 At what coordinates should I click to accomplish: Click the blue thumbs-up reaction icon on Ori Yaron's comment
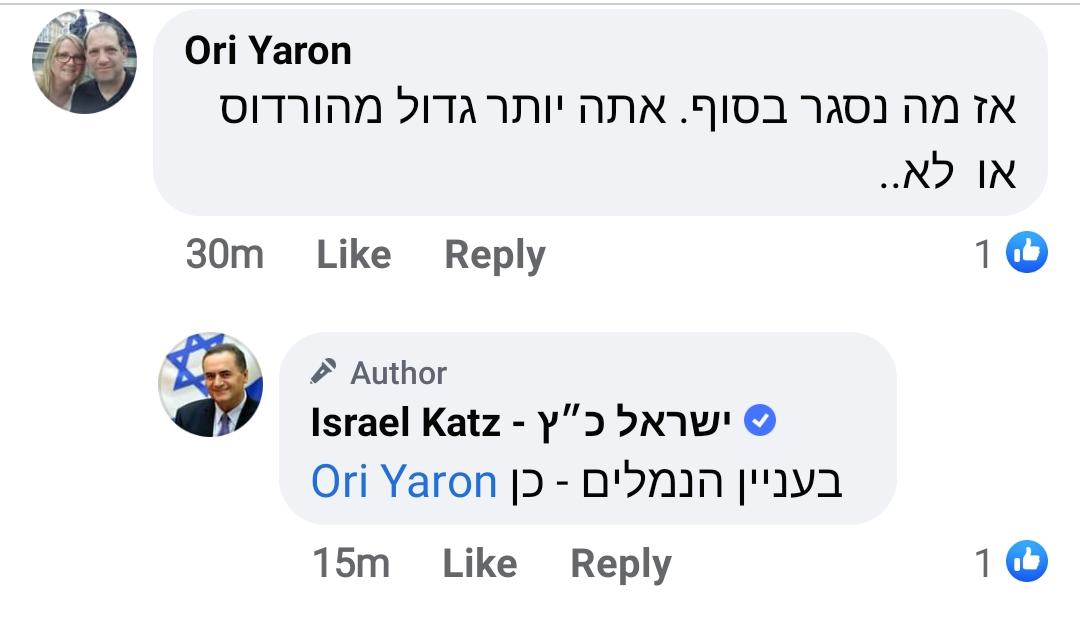coord(1026,253)
